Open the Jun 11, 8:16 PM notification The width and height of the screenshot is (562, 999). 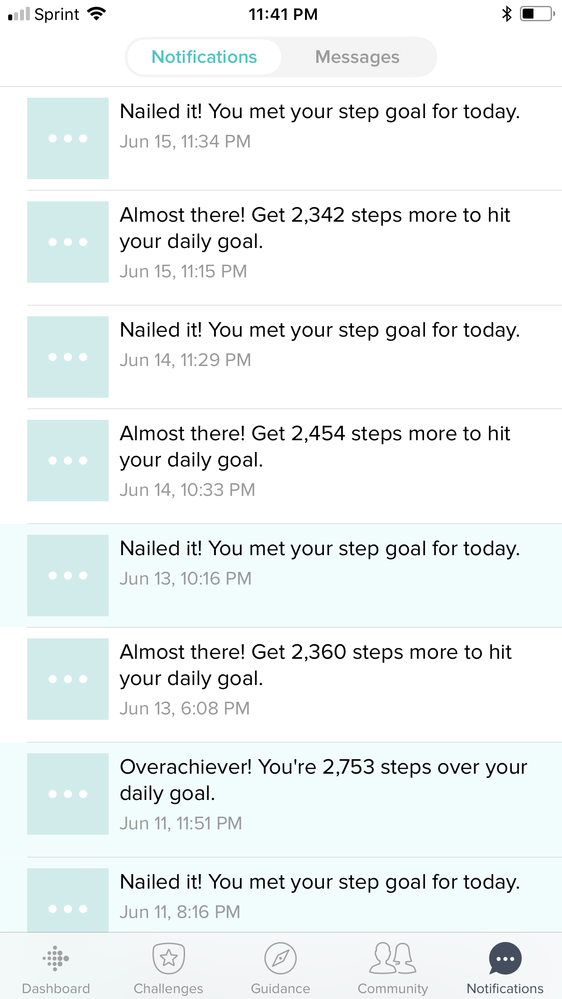(281, 895)
